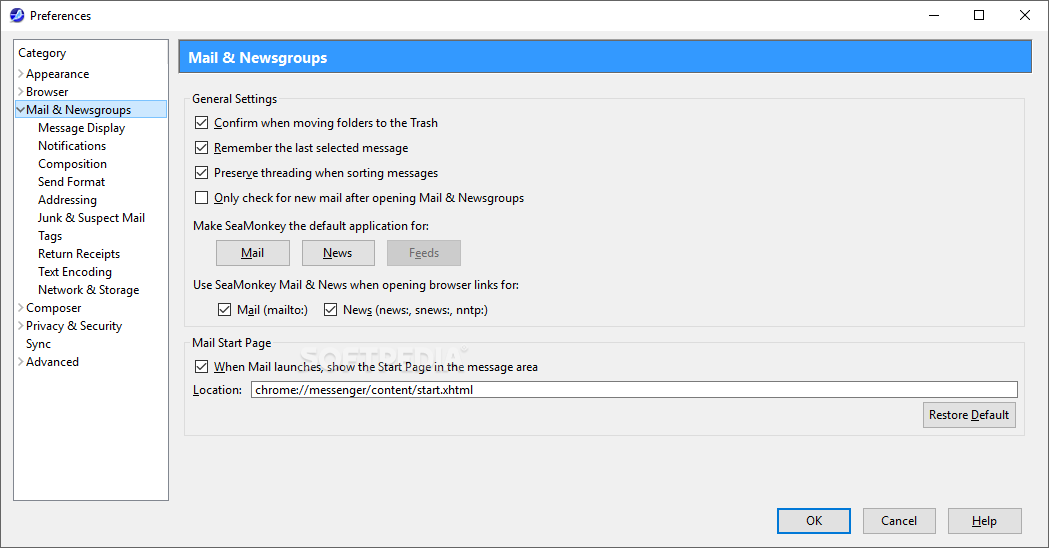This screenshot has width=1049, height=548.
Task: Expand the Browser category arrow
Action: coord(21,92)
